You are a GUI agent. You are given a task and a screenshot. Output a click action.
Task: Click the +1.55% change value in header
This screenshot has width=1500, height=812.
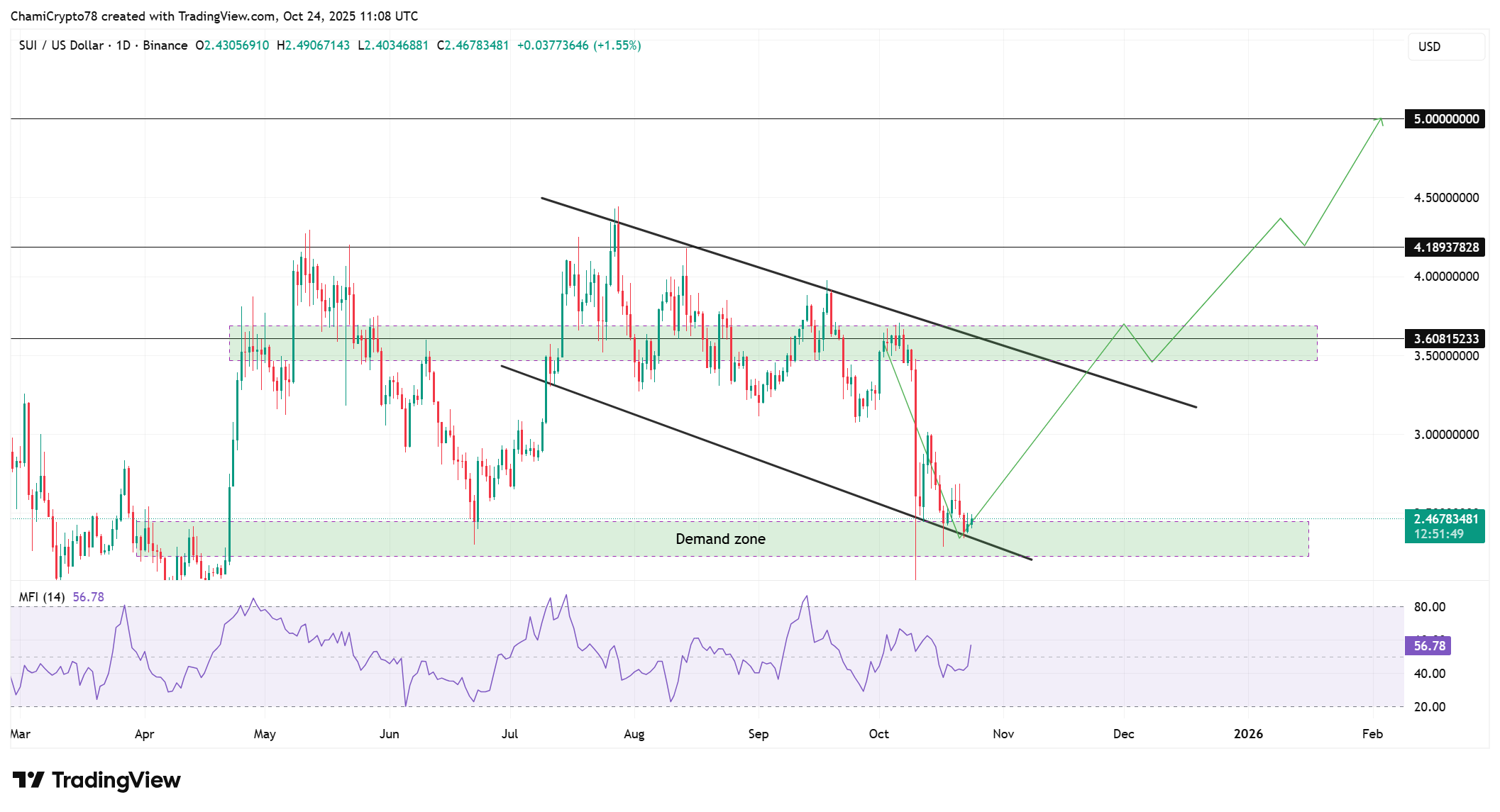[617, 45]
